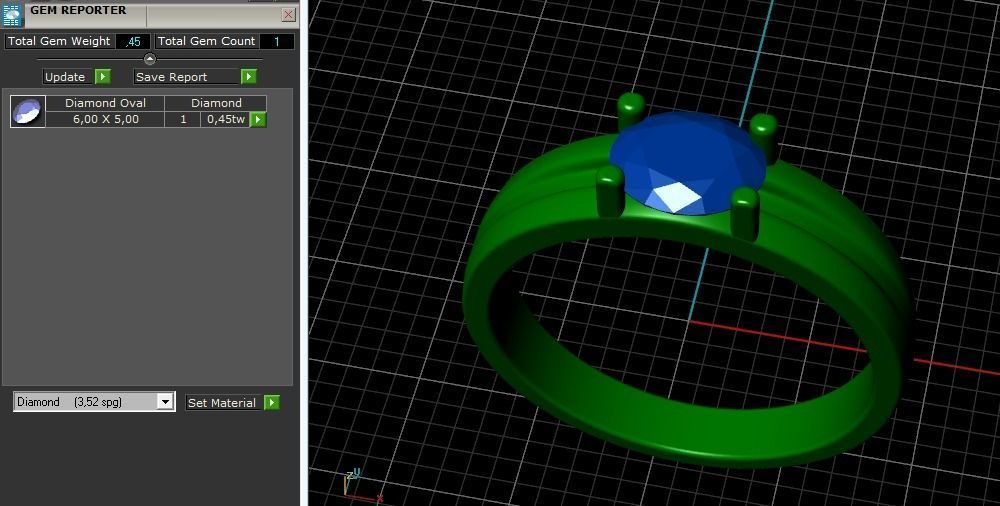Click the 0,45tw weight cell
This screenshot has height=506, width=1000.
pyautogui.click(x=226, y=119)
